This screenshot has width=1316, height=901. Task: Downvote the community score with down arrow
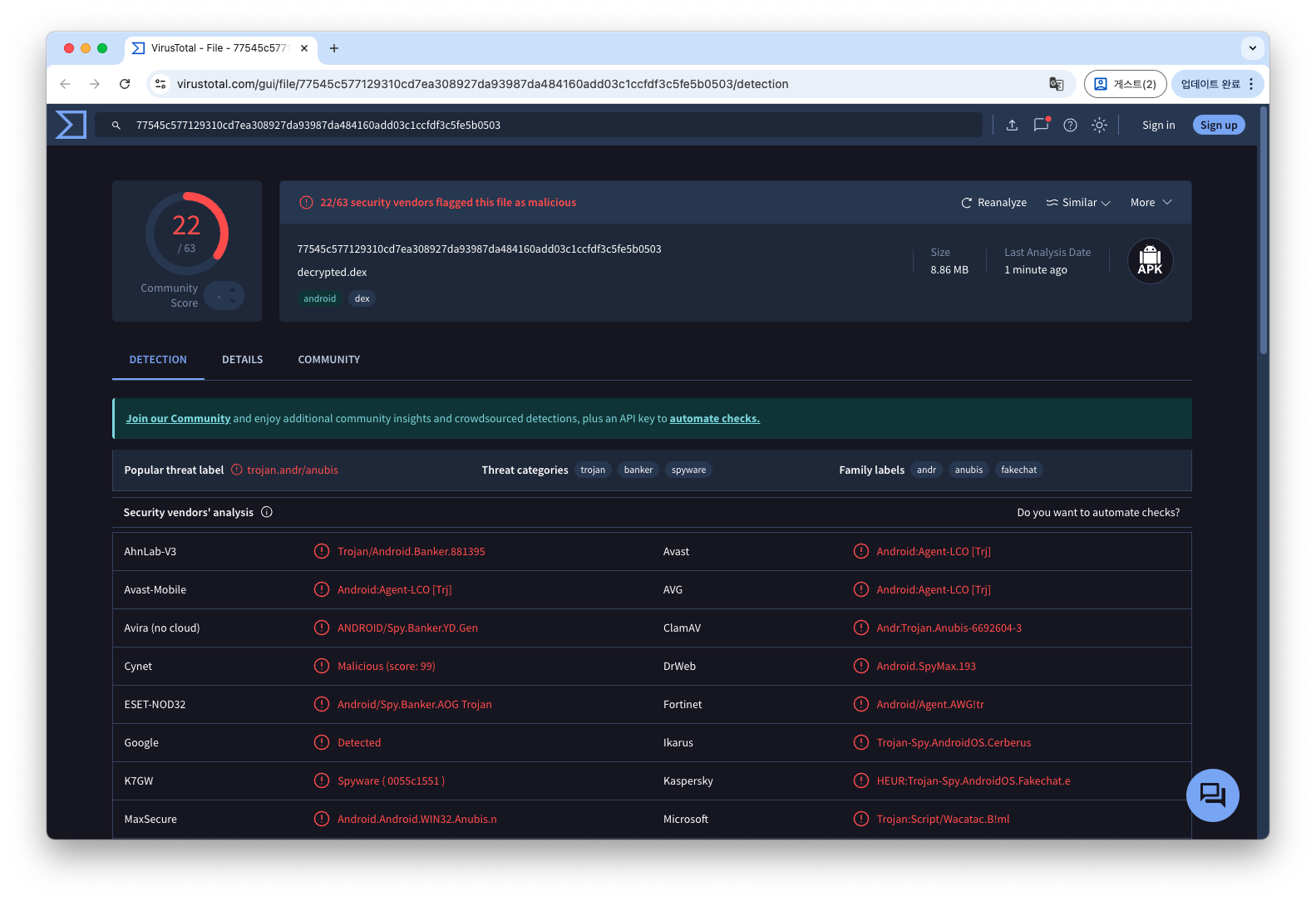pos(233,303)
